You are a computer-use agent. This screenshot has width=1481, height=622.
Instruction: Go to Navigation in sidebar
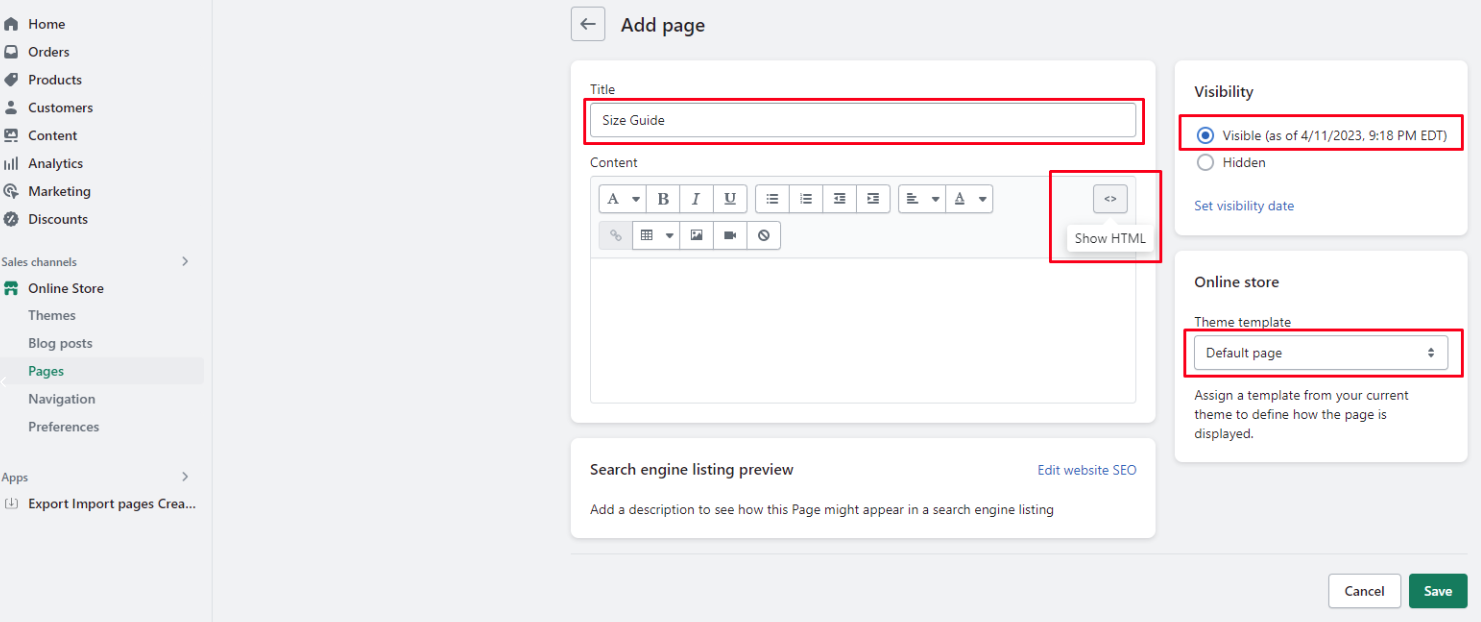click(x=62, y=399)
